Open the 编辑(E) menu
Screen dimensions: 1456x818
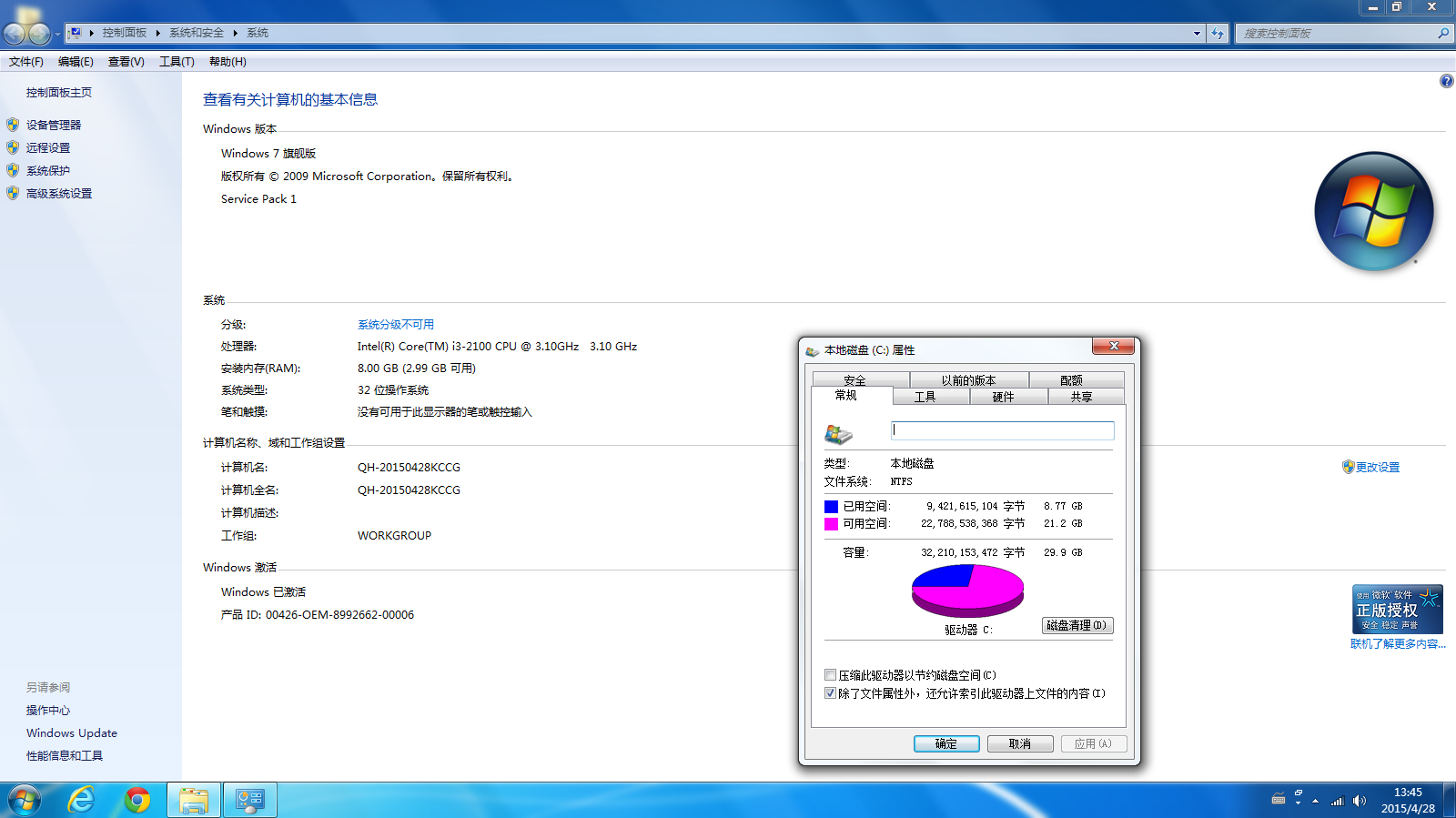point(76,62)
